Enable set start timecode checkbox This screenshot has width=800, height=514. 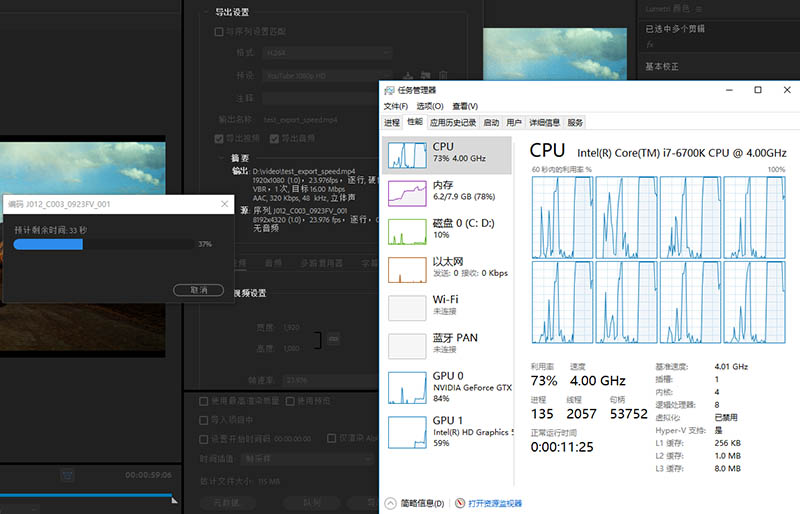tap(203, 439)
